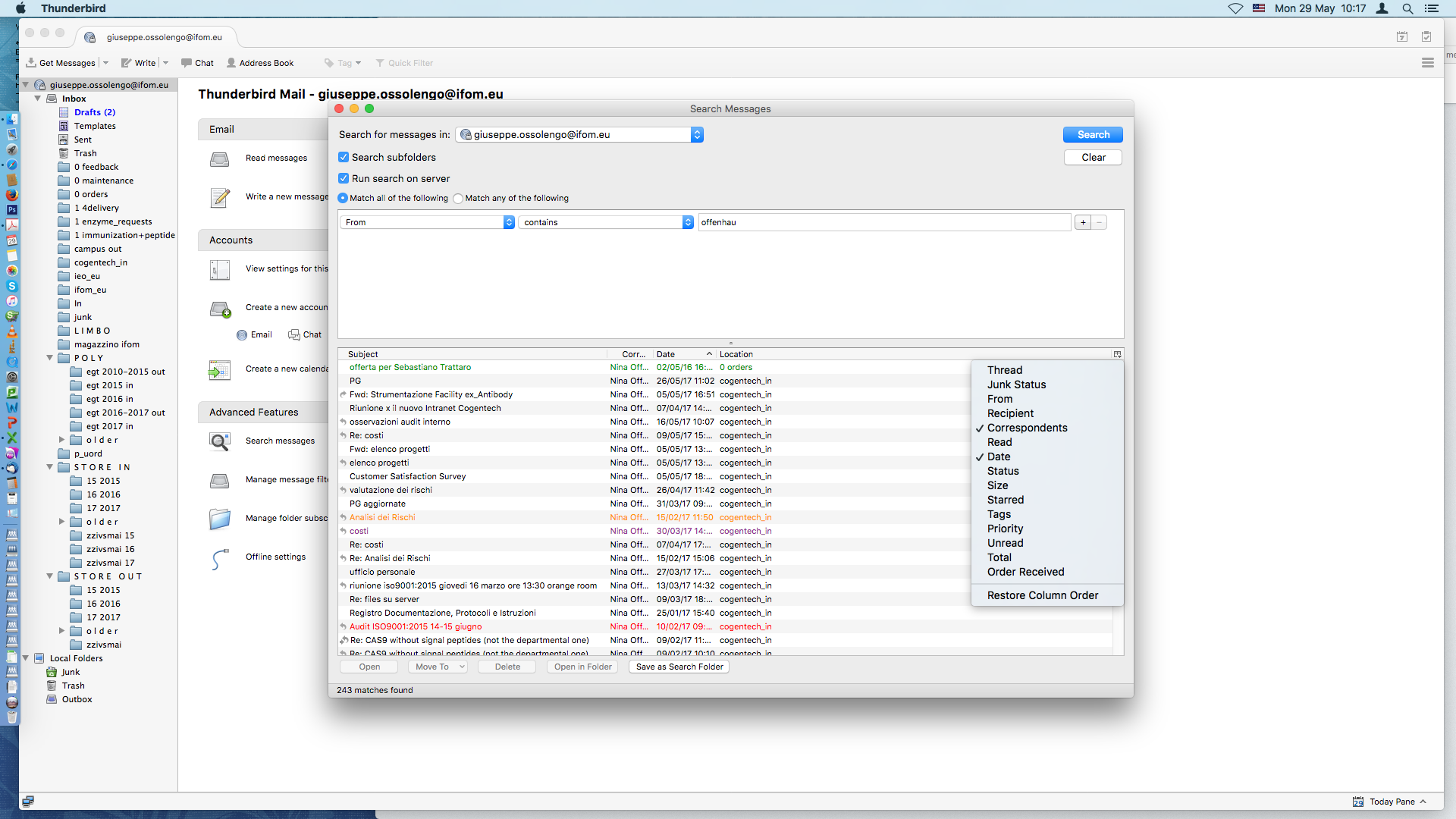Open the Address Book
1456x819 pixels.
click(x=260, y=63)
